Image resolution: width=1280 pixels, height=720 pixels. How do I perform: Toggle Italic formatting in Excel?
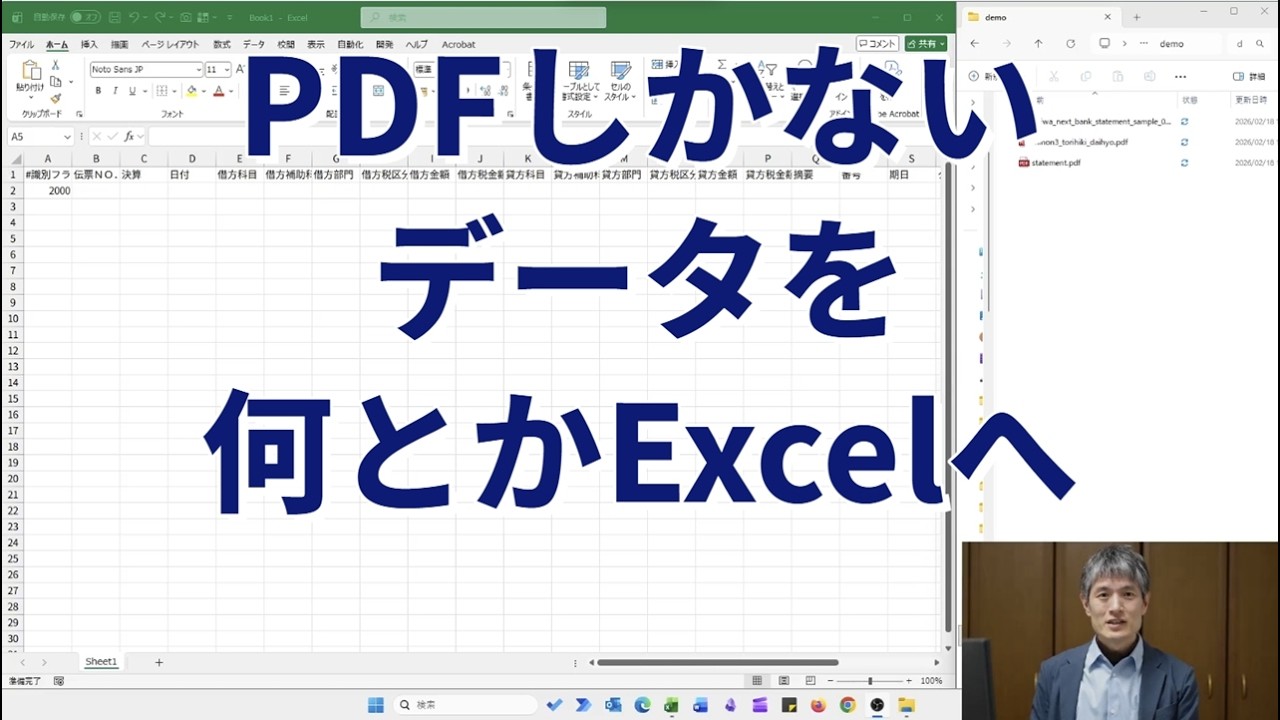coord(115,91)
